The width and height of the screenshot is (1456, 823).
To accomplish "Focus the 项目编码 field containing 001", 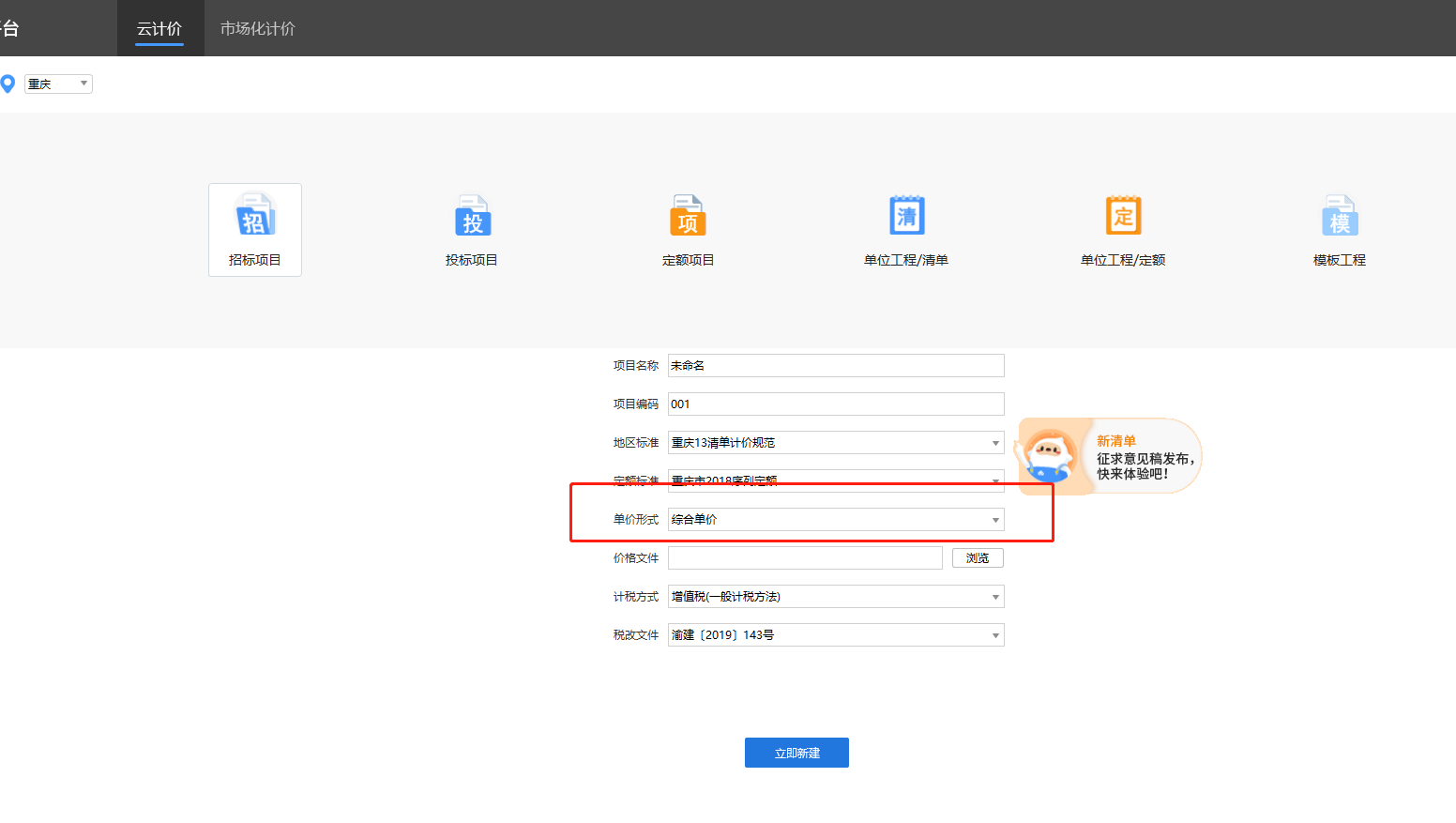I will coord(836,404).
